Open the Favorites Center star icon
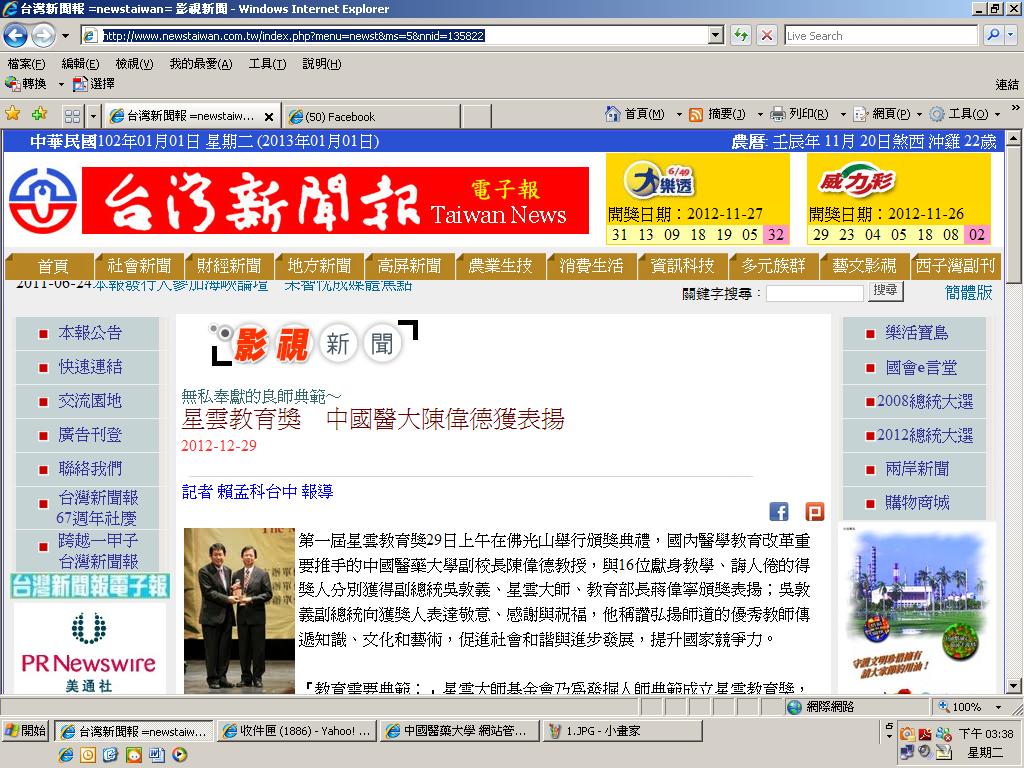 tap(12, 114)
